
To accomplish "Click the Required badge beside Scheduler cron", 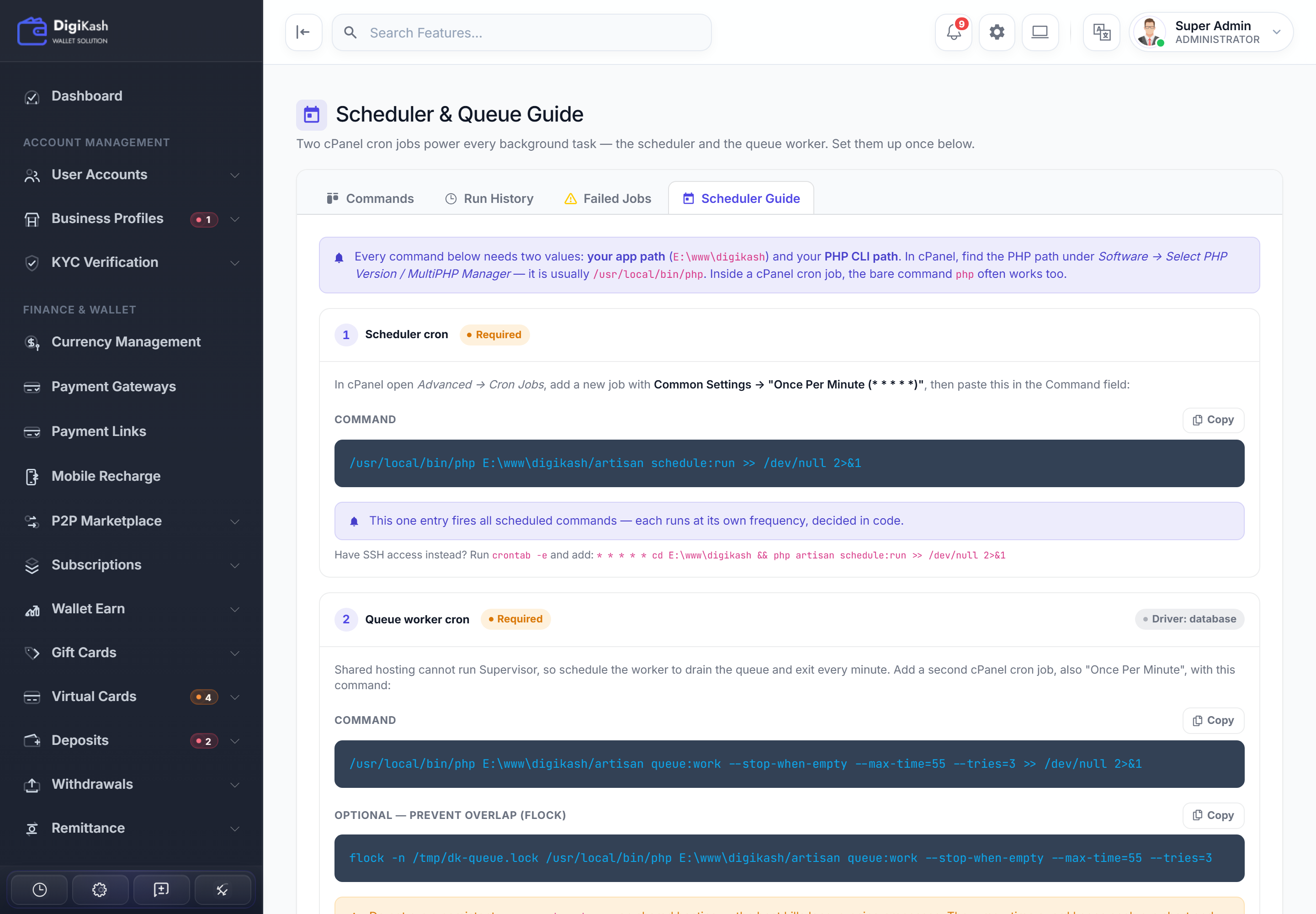I will pyautogui.click(x=494, y=335).
